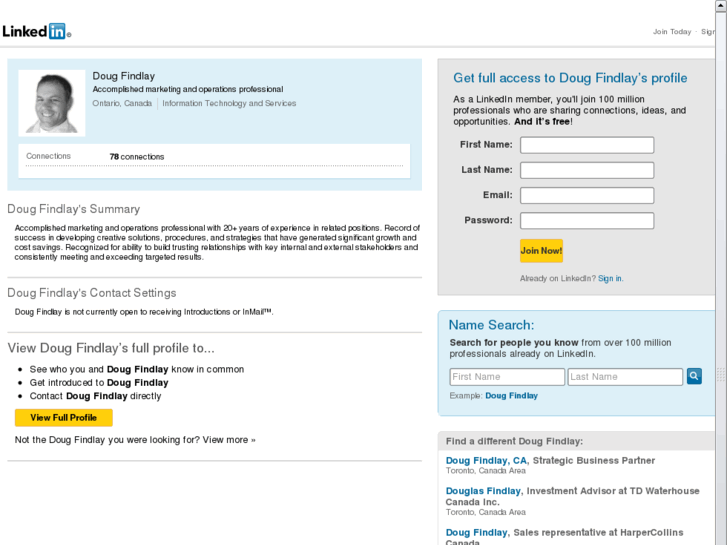
Task: Click into the Email field
Action: point(587,195)
